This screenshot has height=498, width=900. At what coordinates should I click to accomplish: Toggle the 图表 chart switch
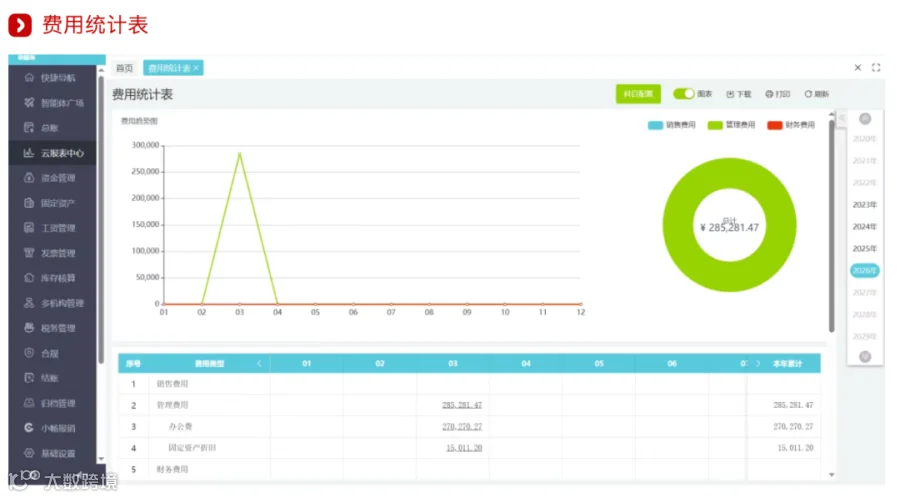tap(684, 94)
